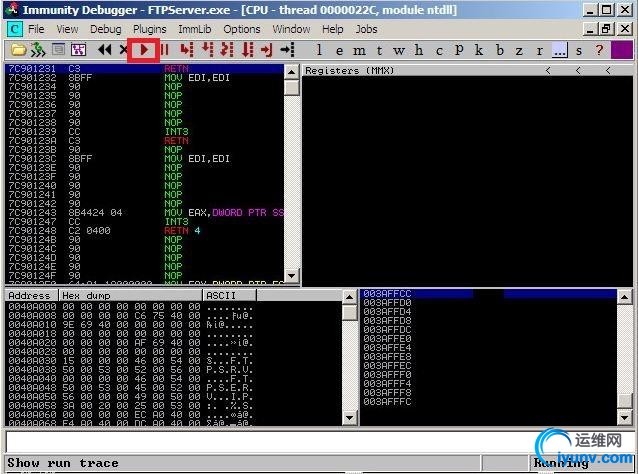Attach to process using running-man icon
Screen dimensions: 638x474
(38, 50)
